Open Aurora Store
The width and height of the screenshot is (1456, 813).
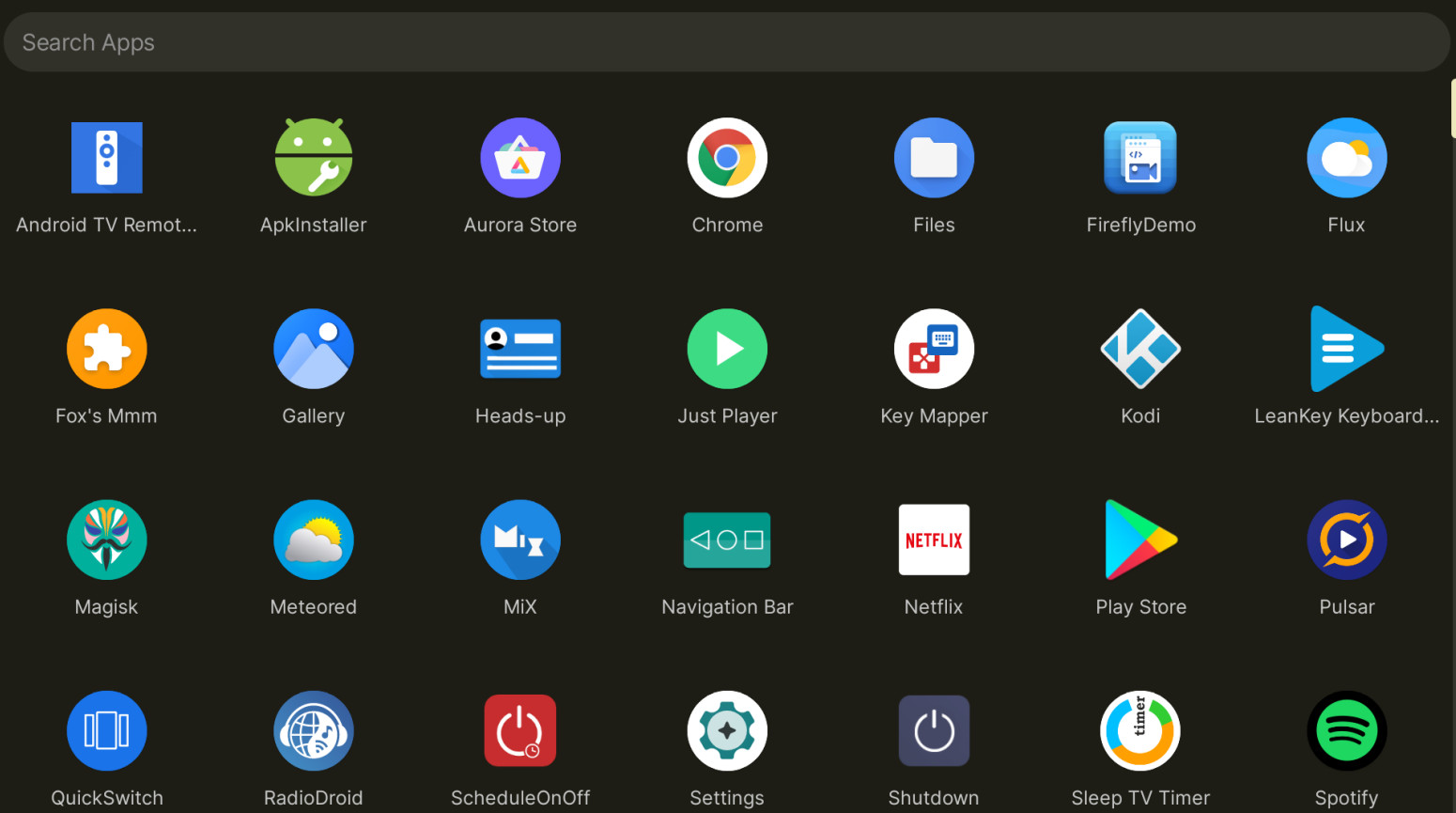pos(520,158)
